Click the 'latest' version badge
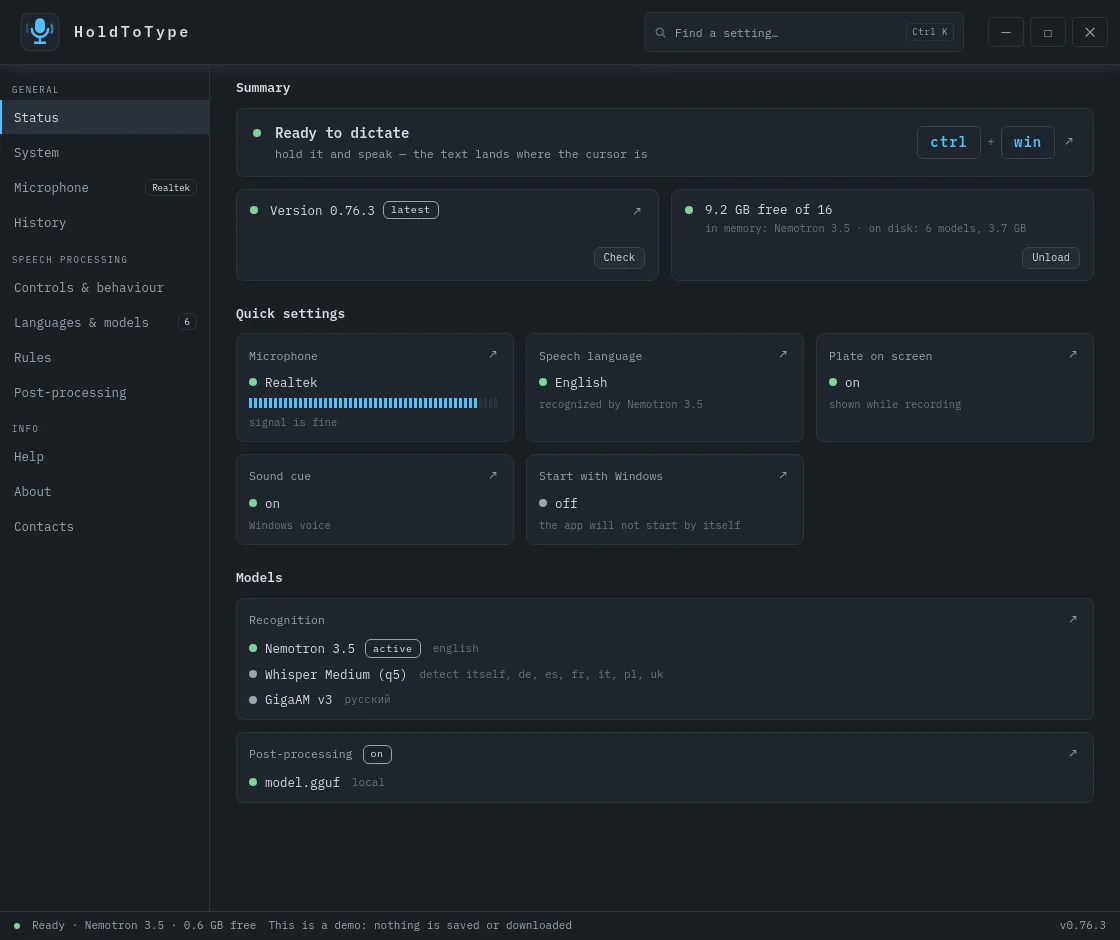Viewport: 1120px width, 940px height. 411,210
